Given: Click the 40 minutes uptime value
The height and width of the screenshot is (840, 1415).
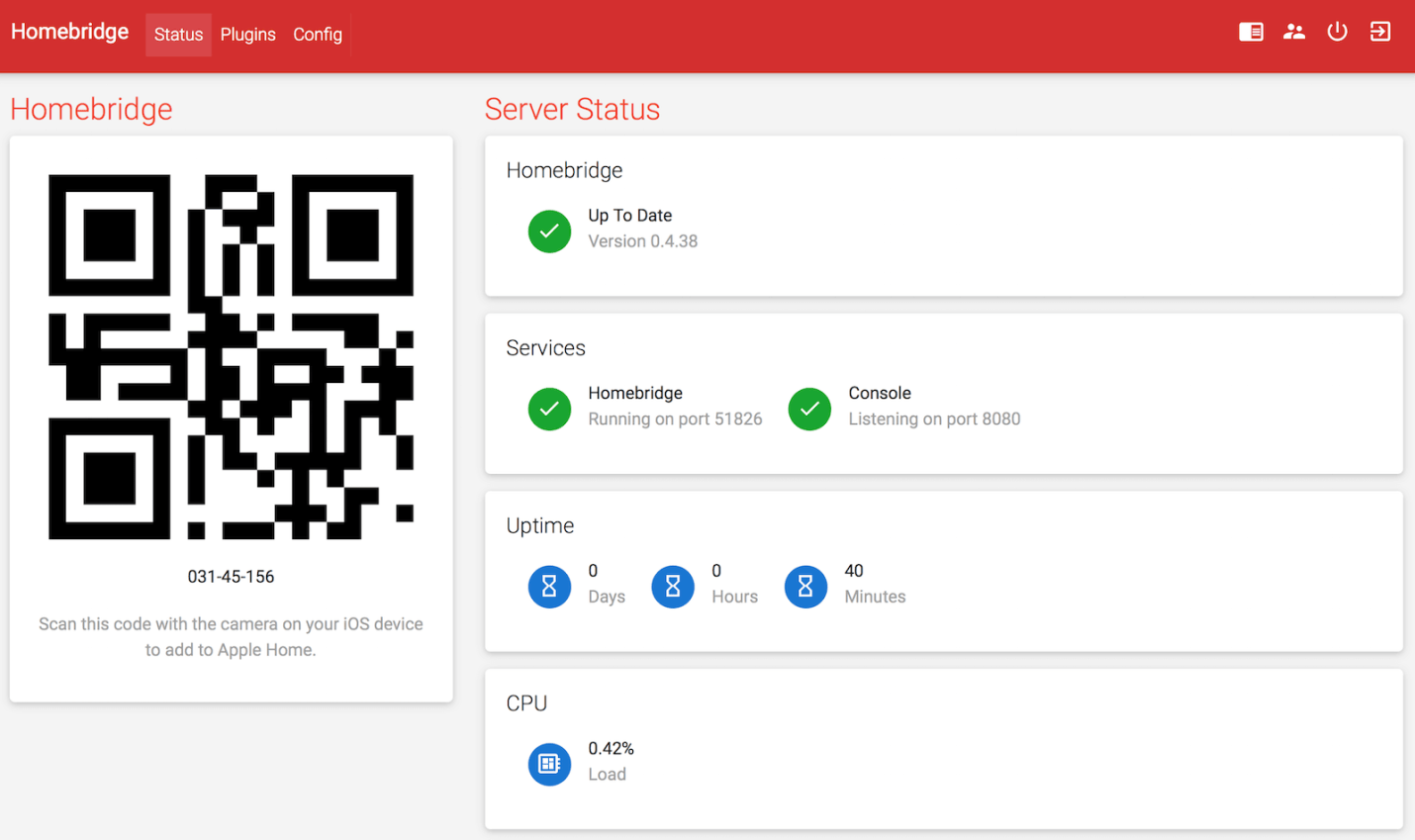Looking at the screenshot, I should coord(854,571).
